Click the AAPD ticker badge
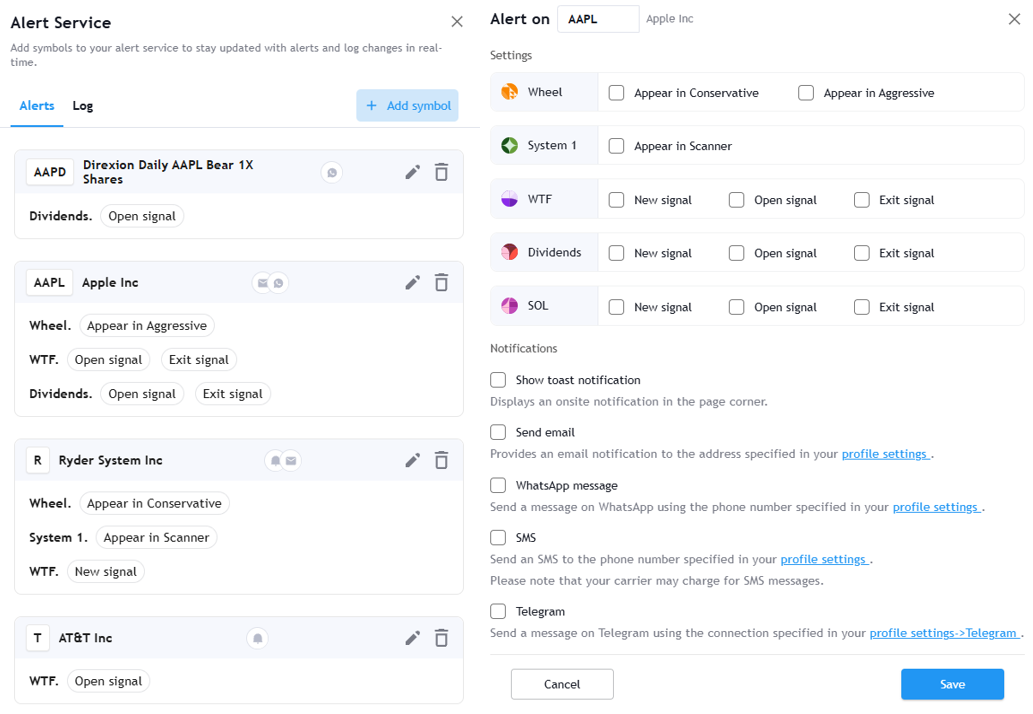Image resolution: width=1033 pixels, height=714 pixels. click(50, 172)
